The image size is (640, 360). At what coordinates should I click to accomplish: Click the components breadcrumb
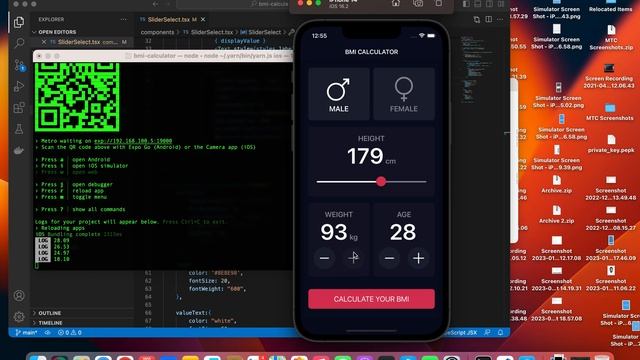157,32
